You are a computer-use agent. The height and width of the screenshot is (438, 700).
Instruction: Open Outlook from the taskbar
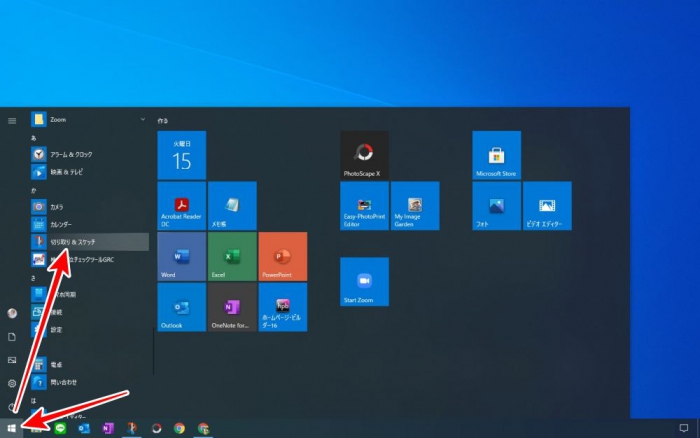(84, 429)
